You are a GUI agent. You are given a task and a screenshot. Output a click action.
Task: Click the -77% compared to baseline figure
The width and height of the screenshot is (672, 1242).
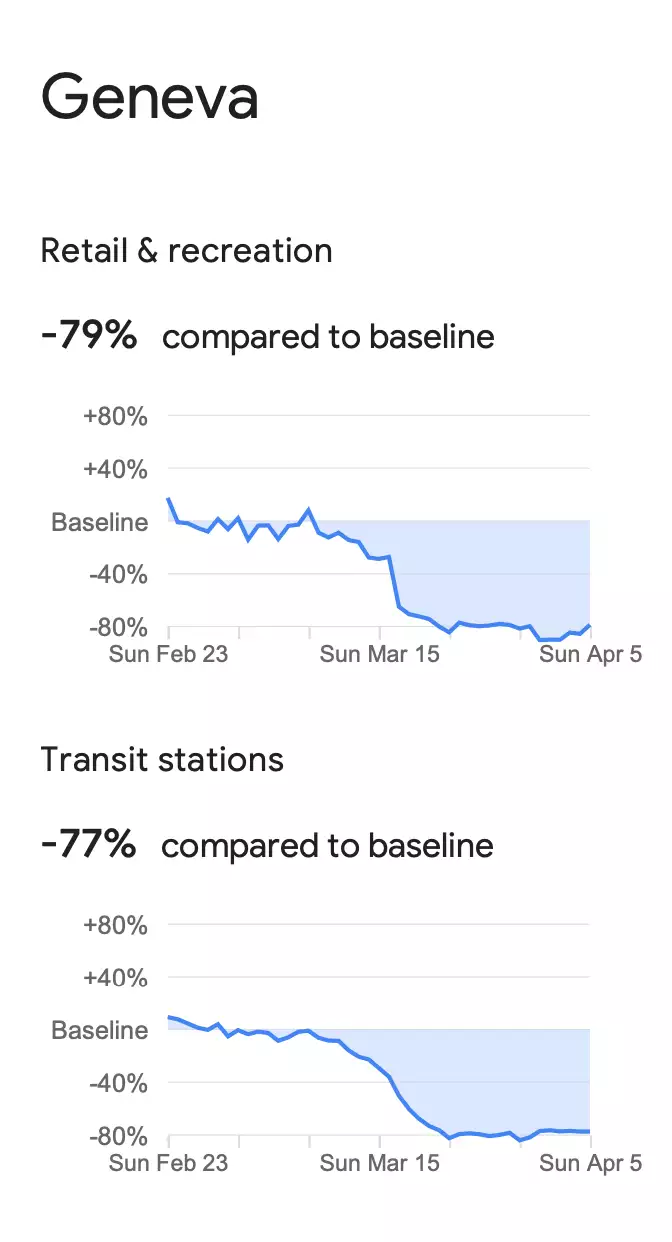(x=268, y=845)
